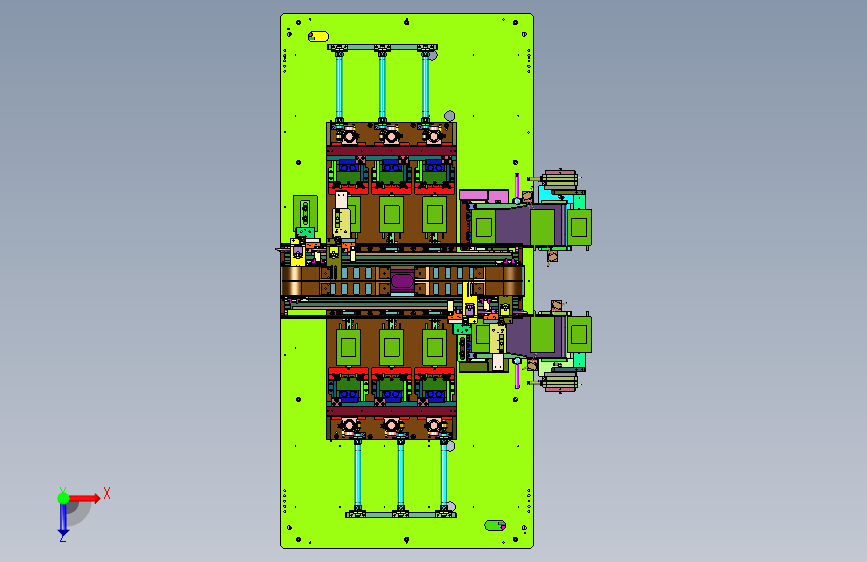
Task: Select the pink block beside the upper station
Action: (x=484, y=196)
